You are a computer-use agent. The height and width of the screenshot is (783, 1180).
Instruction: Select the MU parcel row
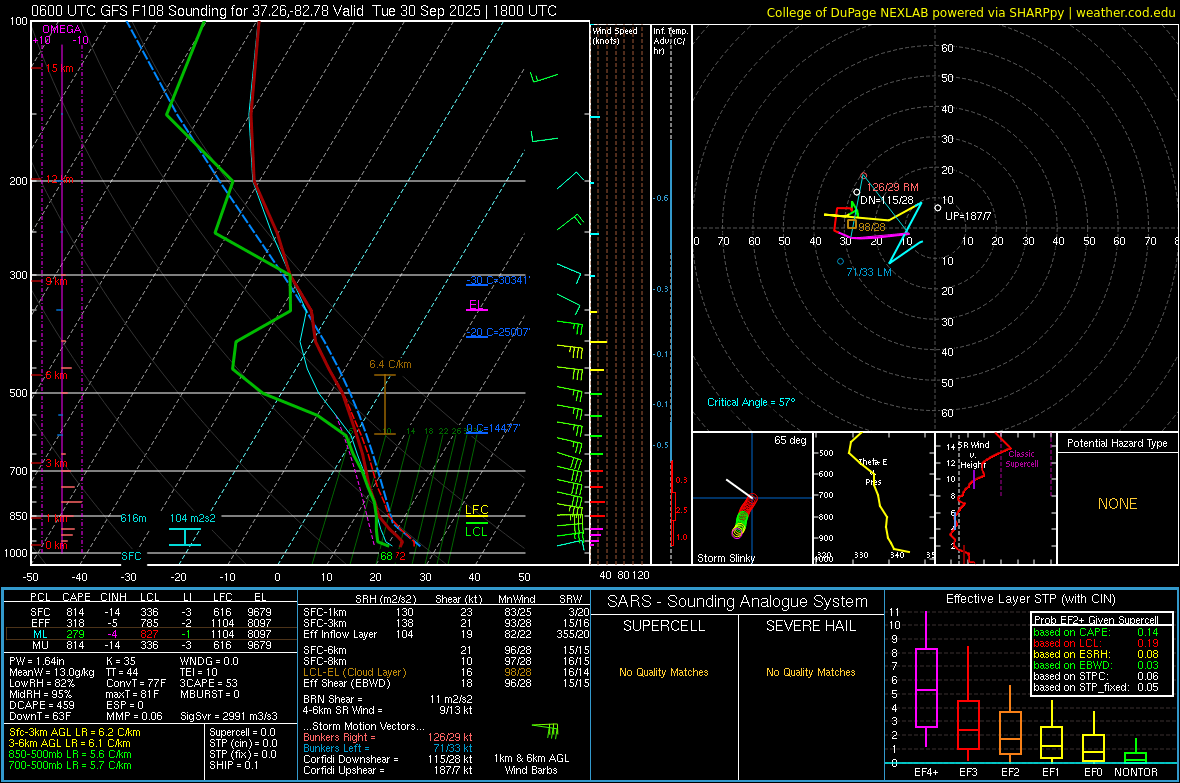151,644
